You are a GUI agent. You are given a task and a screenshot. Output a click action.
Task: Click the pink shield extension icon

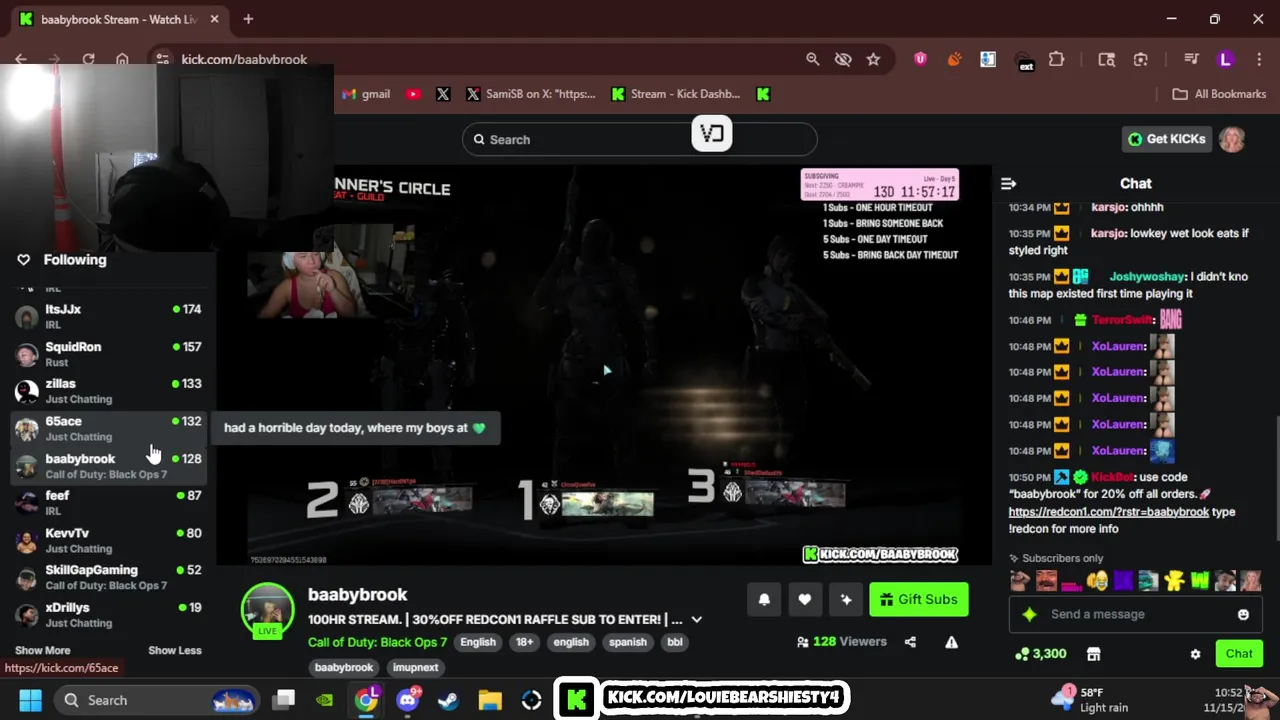point(920,59)
